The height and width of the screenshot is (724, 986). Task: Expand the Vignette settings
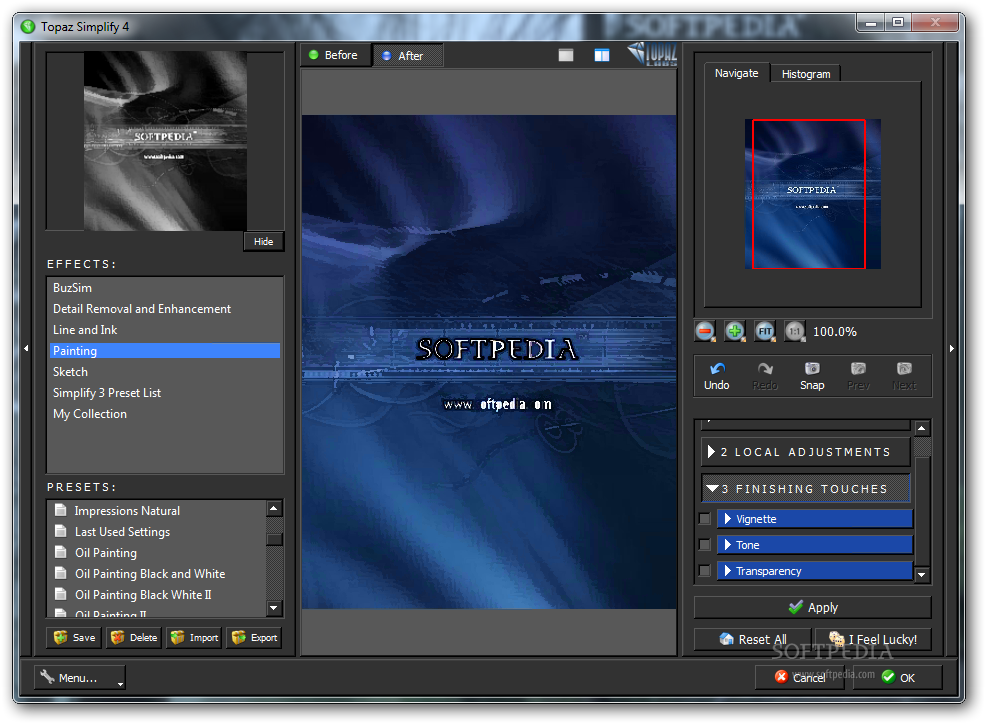814,519
